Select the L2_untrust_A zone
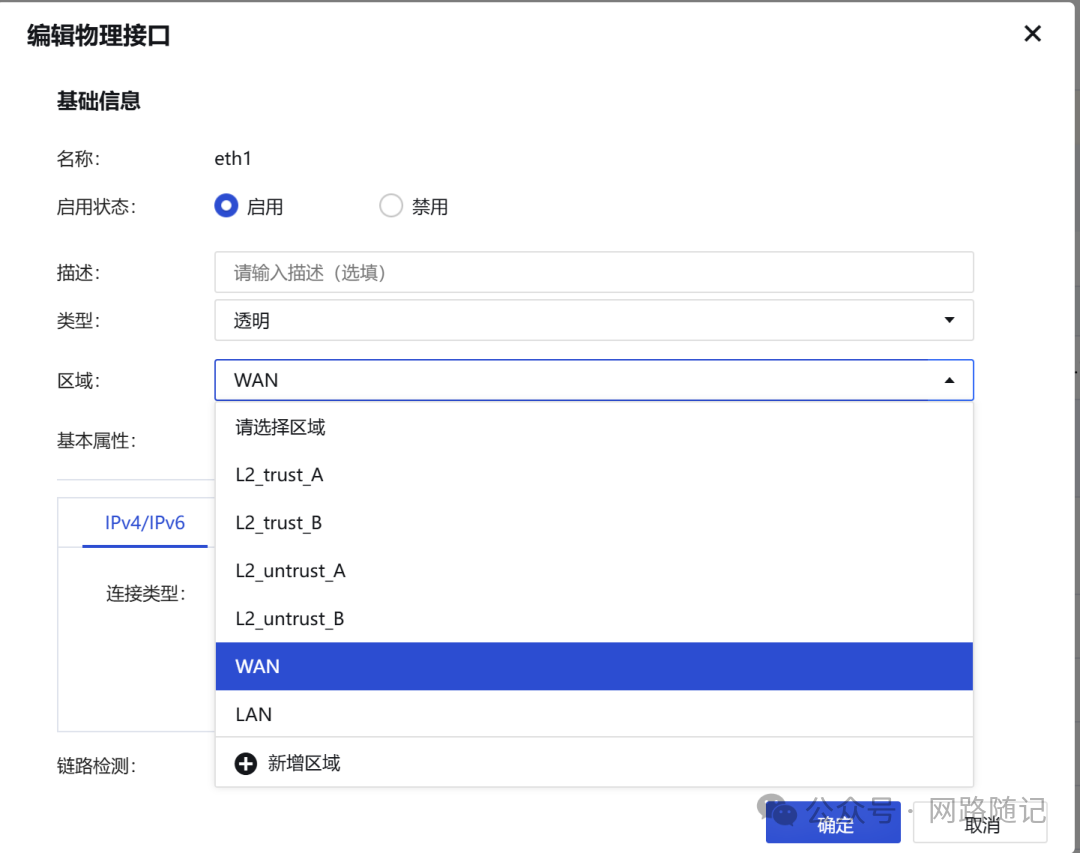Viewport: 1080px width, 853px height. [290, 570]
